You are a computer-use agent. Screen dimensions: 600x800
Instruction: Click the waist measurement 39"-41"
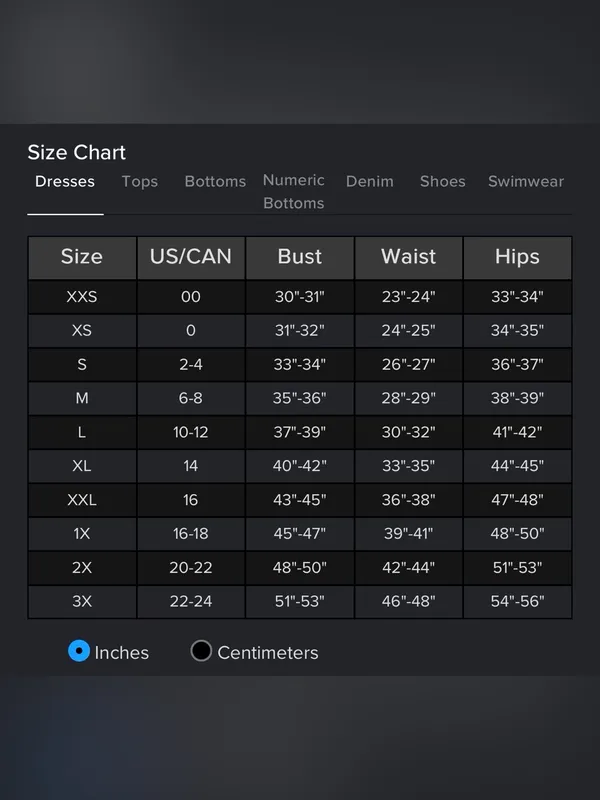[409, 534]
